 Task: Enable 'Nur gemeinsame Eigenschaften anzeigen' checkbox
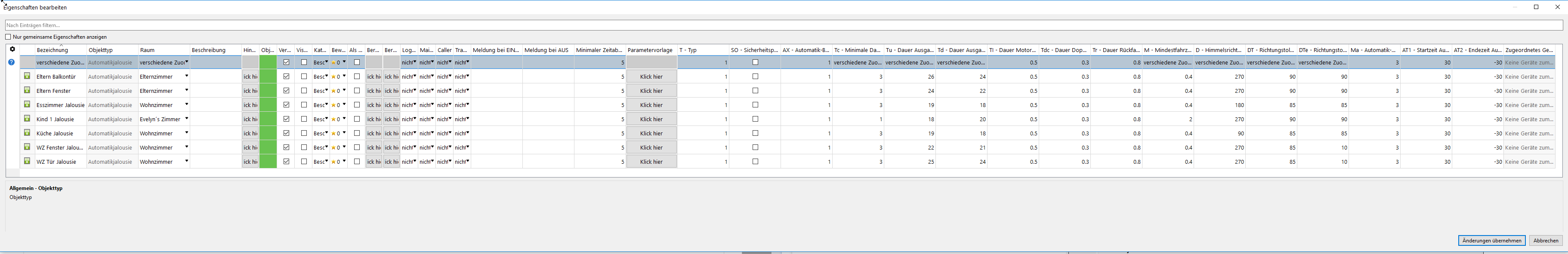[x=9, y=37]
